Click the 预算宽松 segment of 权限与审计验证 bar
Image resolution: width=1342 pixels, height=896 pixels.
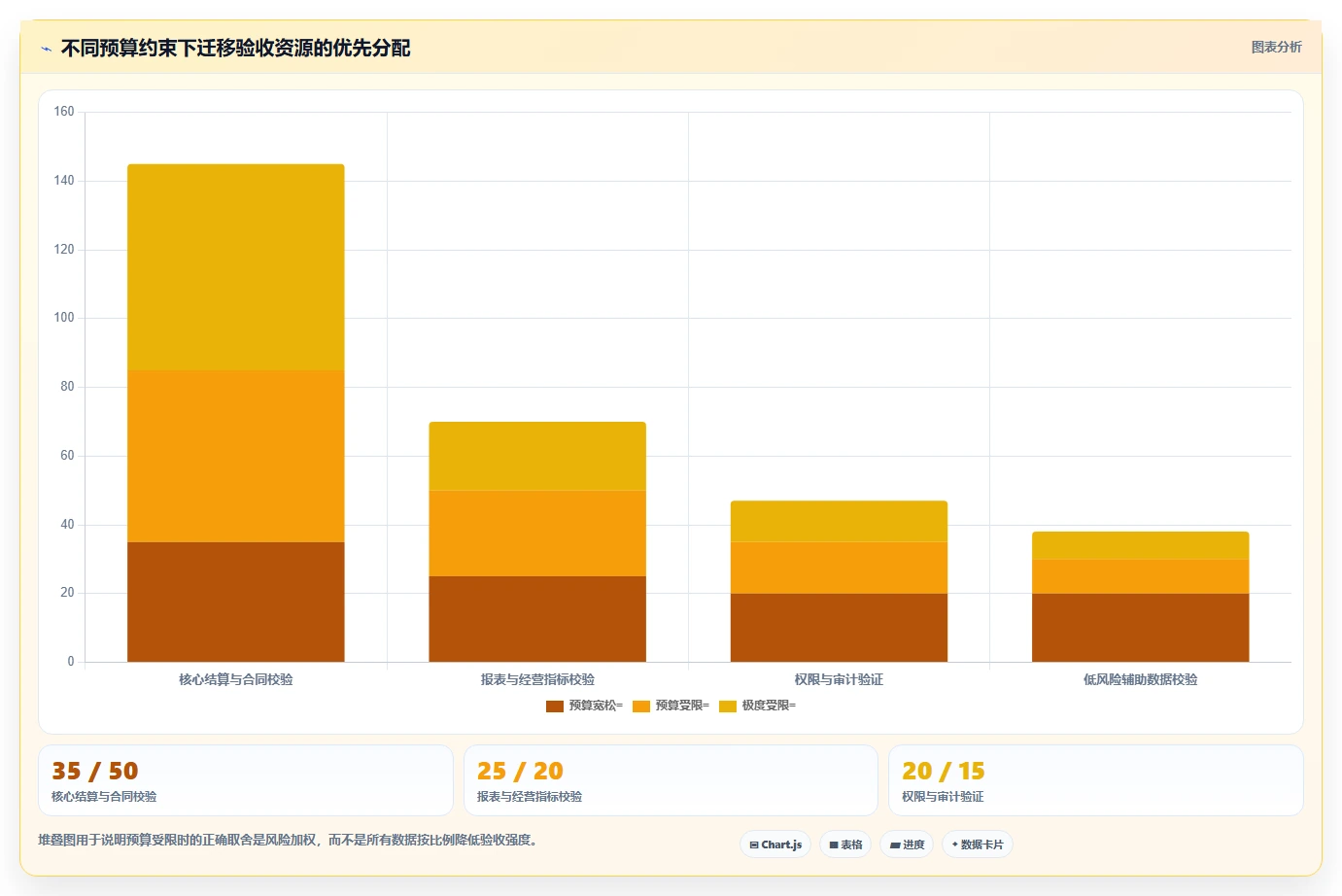[x=839, y=628]
